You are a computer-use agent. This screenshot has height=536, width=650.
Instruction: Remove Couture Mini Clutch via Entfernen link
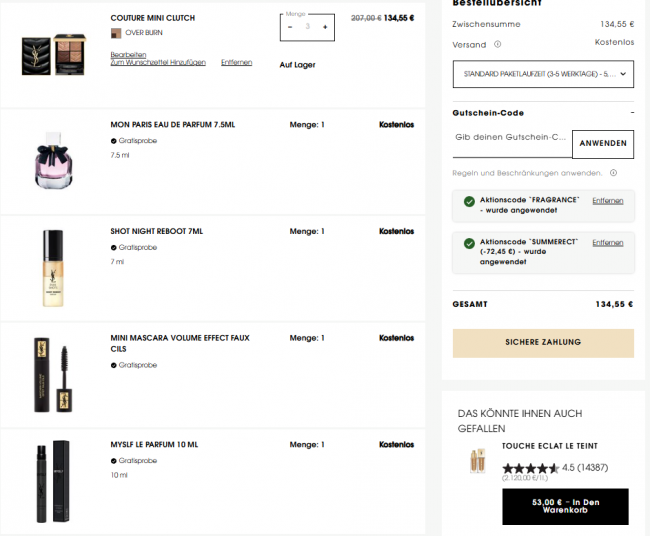click(236, 63)
